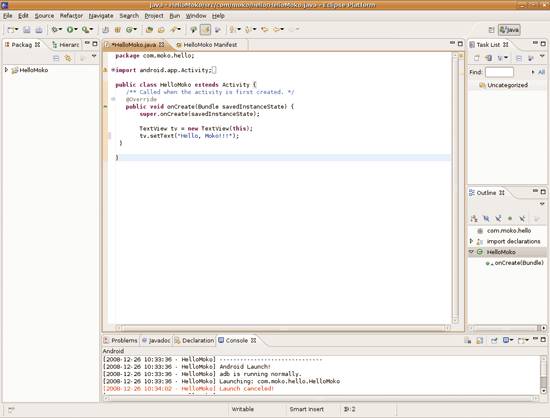Viewport: 550px width, 418px height.
Task: Maximize the Outline view
Action: pyautogui.click(x=543, y=191)
